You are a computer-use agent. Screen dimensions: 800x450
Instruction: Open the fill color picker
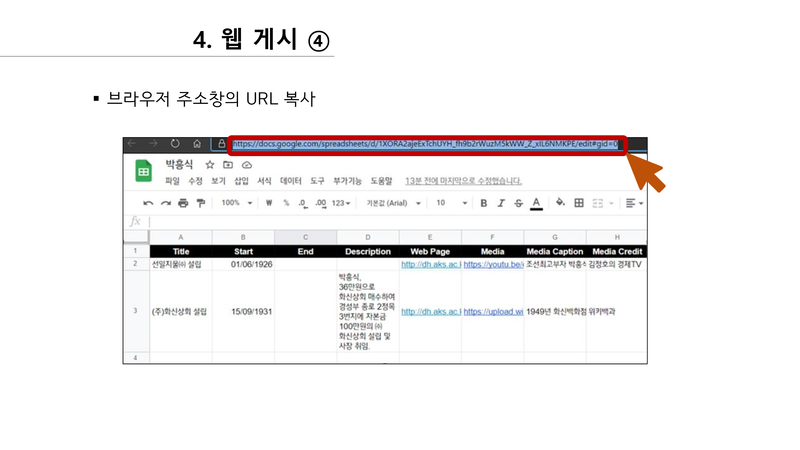pyautogui.click(x=560, y=203)
